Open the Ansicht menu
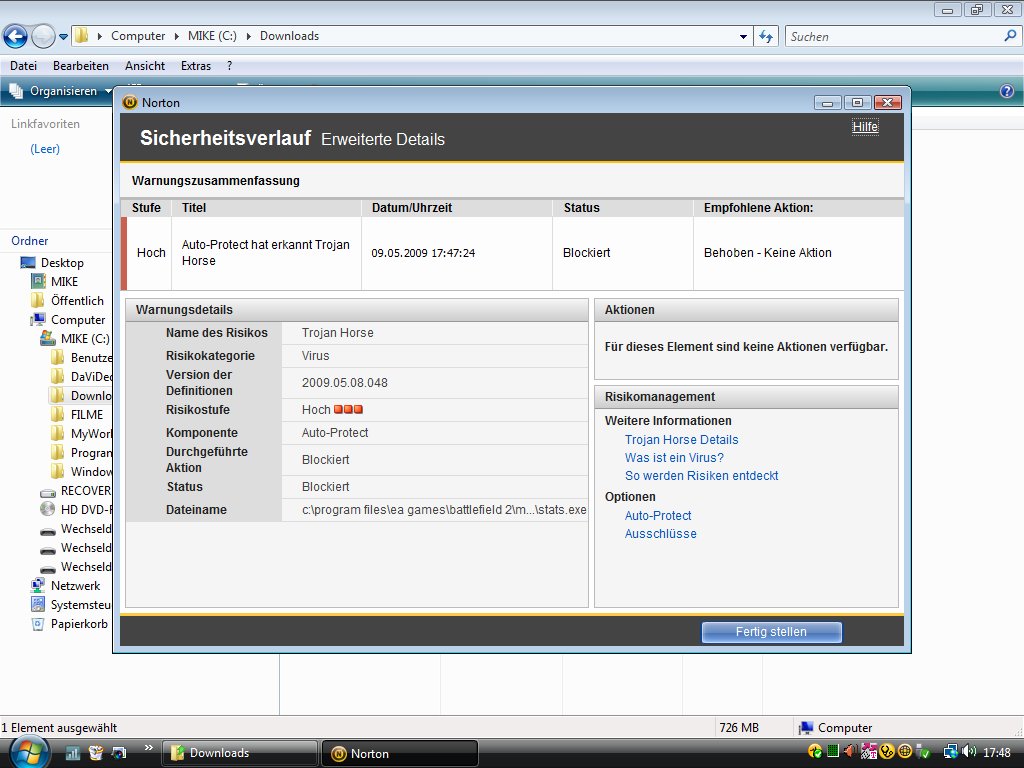 point(145,66)
